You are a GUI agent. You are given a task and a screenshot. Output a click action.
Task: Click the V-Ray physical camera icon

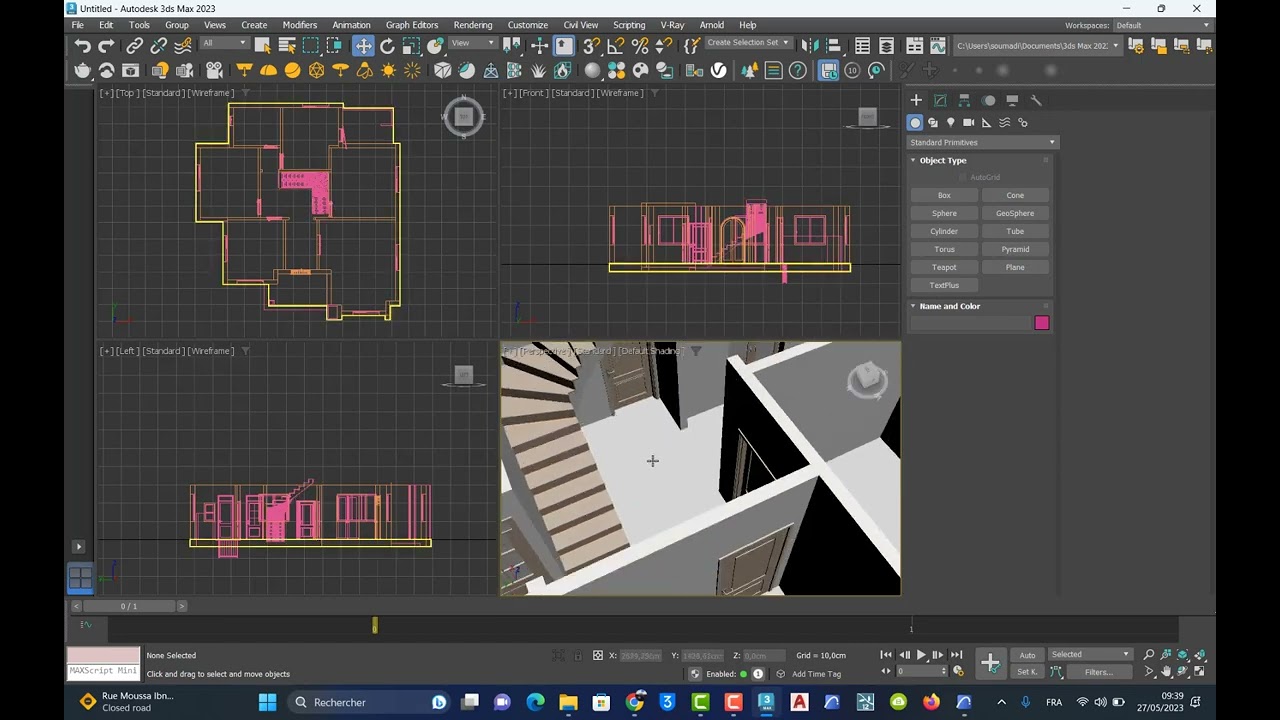pos(214,70)
